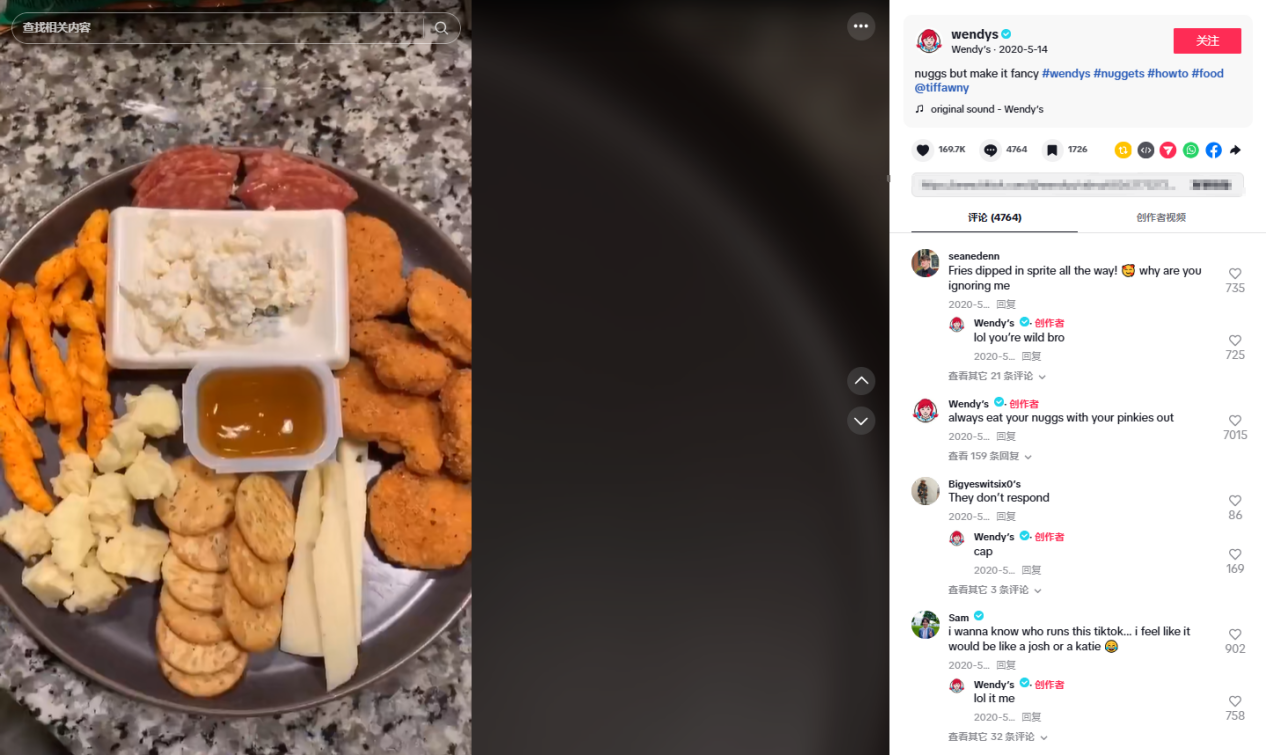
Task: Select the 评论 (4764) tab
Action: pos(994,217)
